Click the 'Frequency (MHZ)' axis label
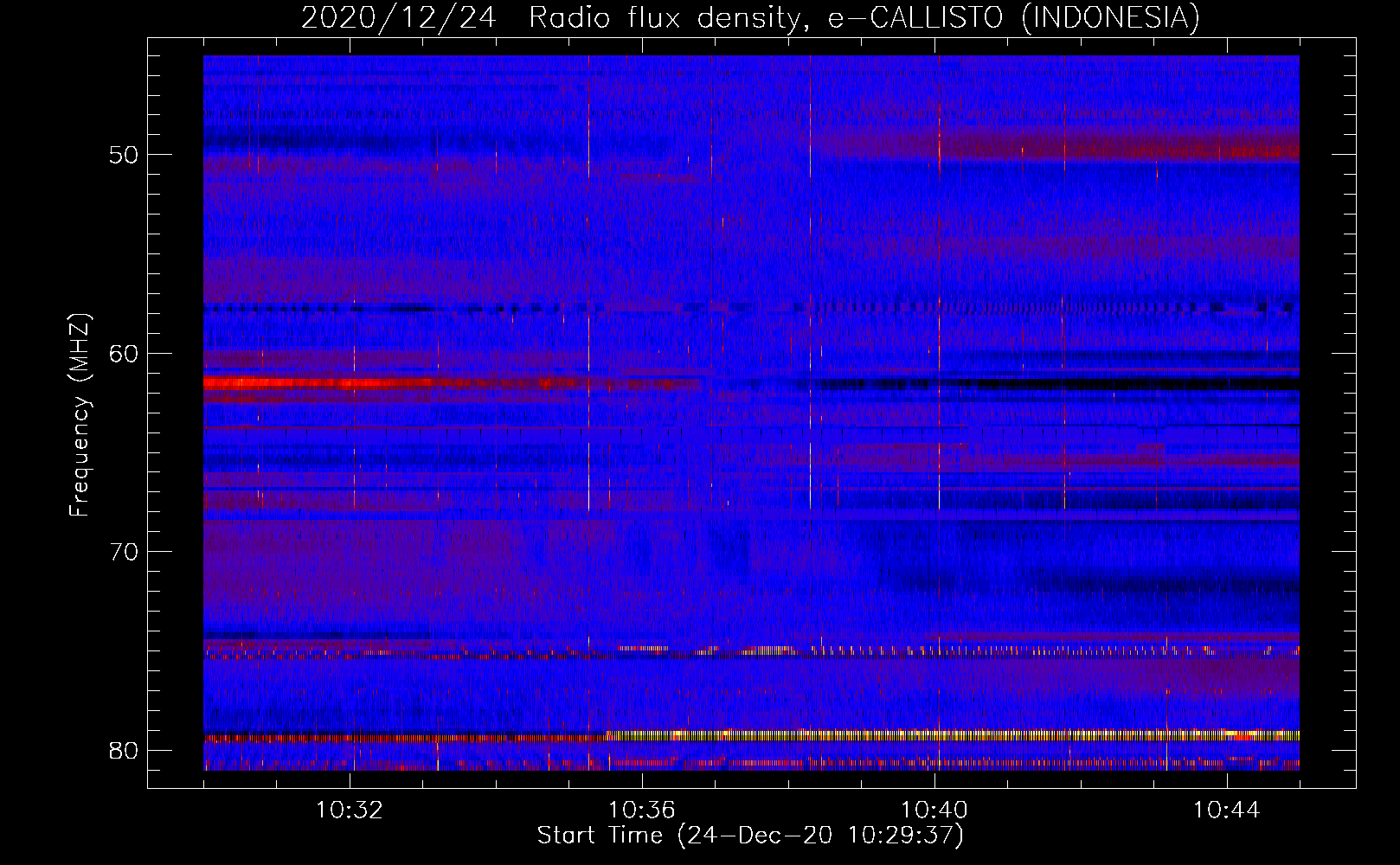 coord(80,415)
